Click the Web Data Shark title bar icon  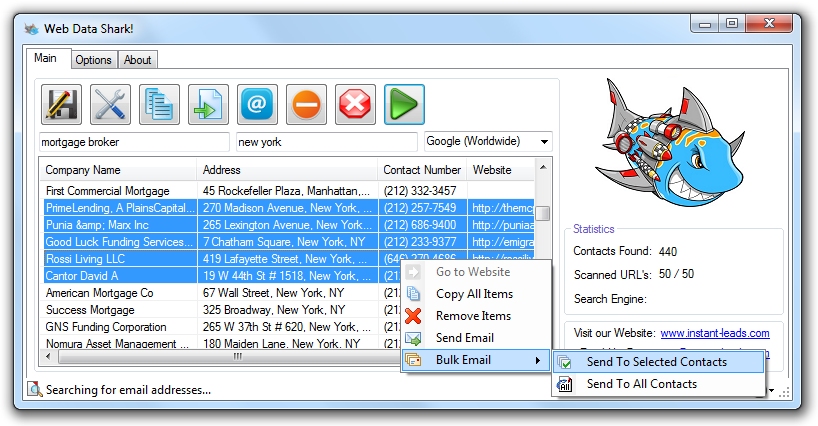pyautogui.click(x=31, y=28)
